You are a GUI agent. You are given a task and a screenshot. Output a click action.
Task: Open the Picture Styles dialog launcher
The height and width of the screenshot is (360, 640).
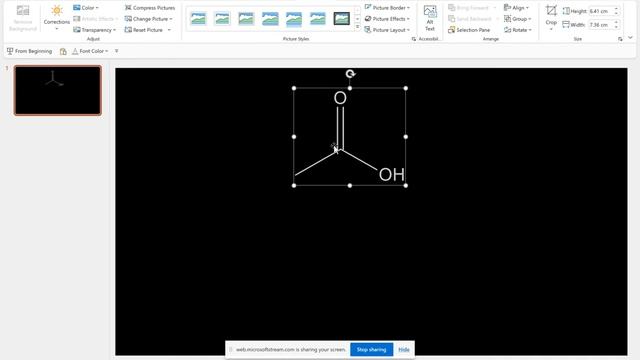[414, 39]
